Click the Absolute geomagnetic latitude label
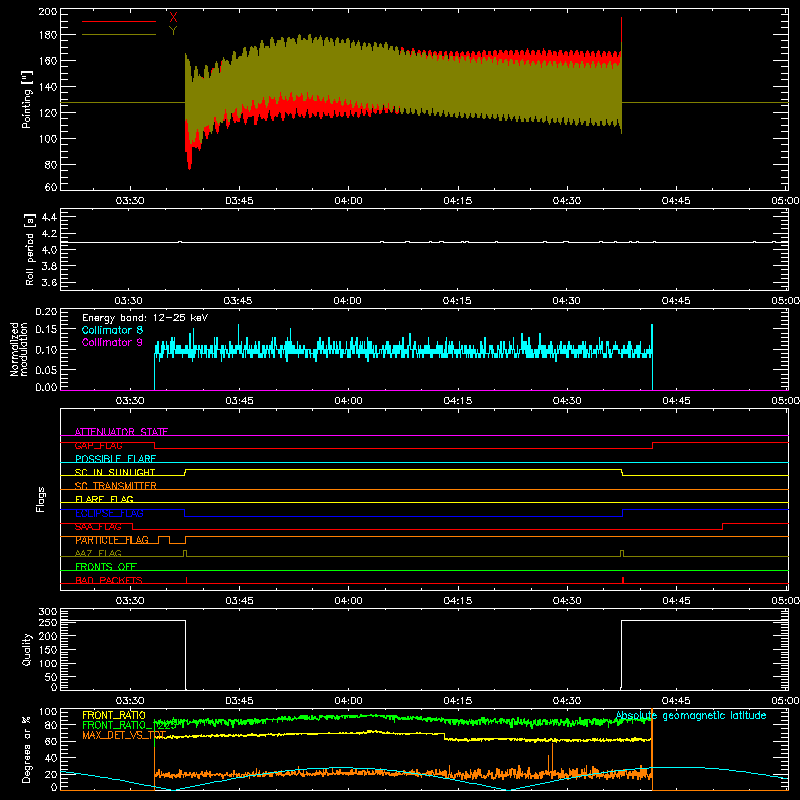 [x=691, y=715]
